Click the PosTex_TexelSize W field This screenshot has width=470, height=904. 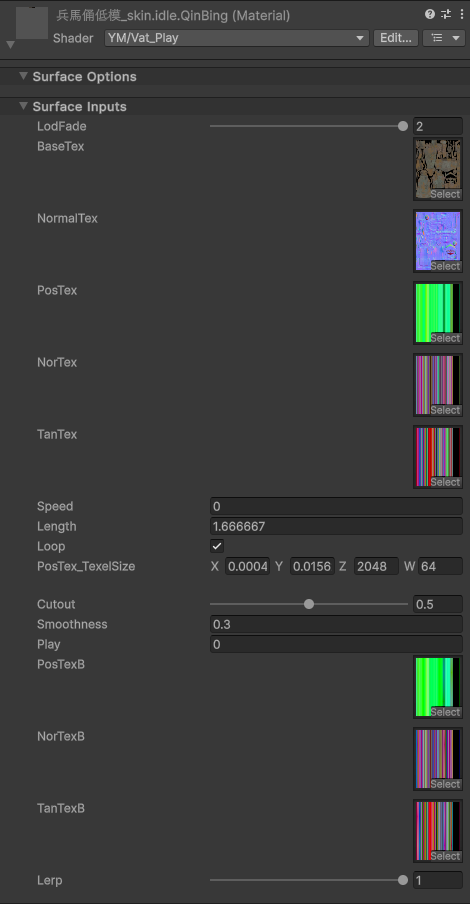(x=440, y=566)
